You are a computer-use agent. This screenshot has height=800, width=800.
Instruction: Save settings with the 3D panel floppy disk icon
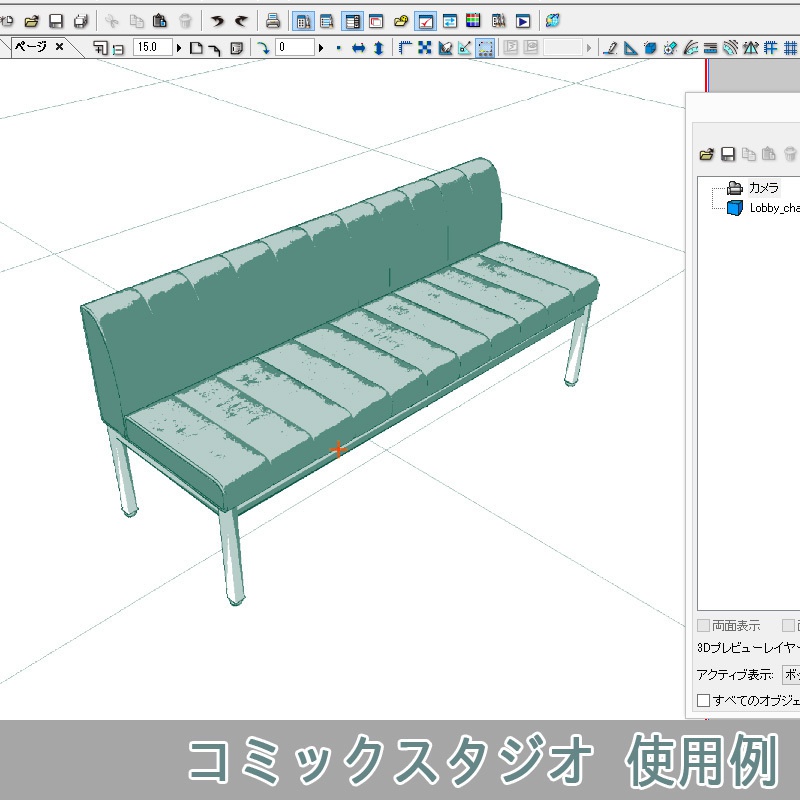[x=727, y=154]
